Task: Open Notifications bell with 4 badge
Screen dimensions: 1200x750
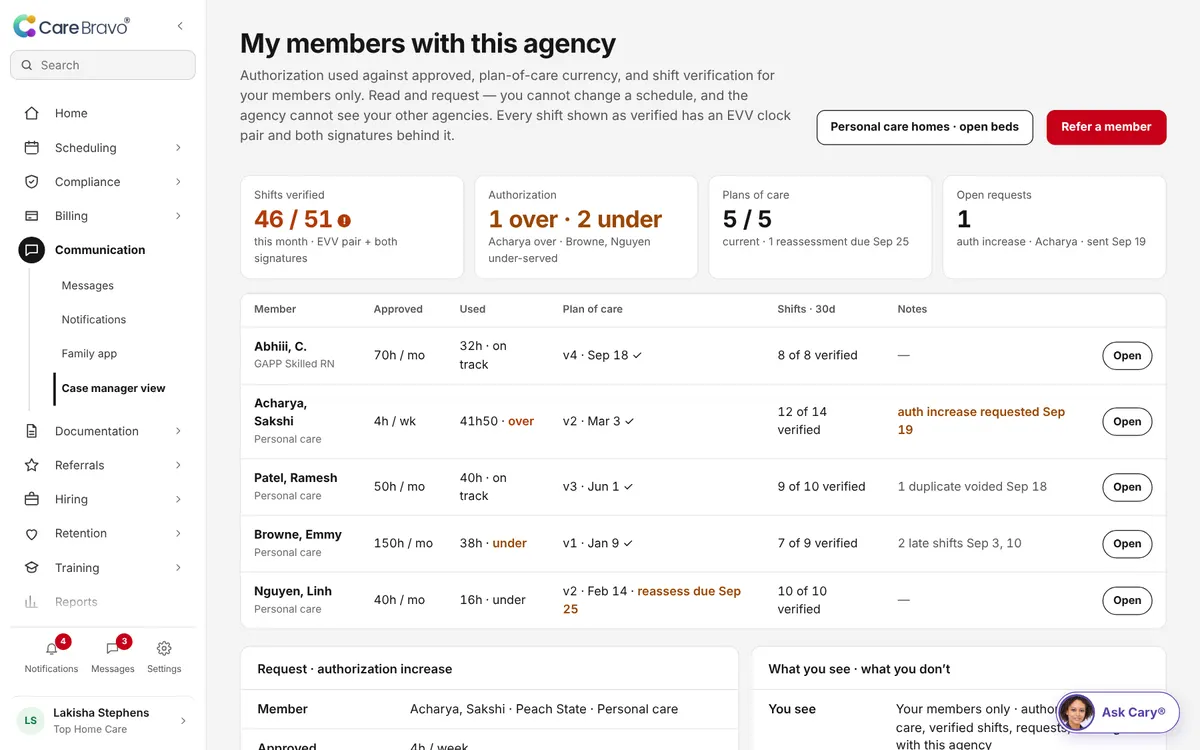Action: 52,648
